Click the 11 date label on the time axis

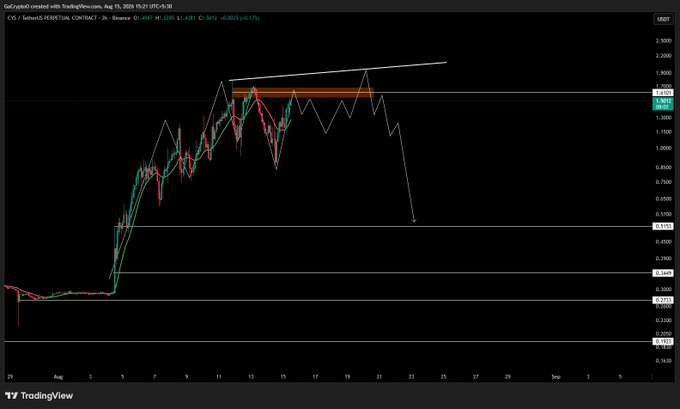[219, 377]
